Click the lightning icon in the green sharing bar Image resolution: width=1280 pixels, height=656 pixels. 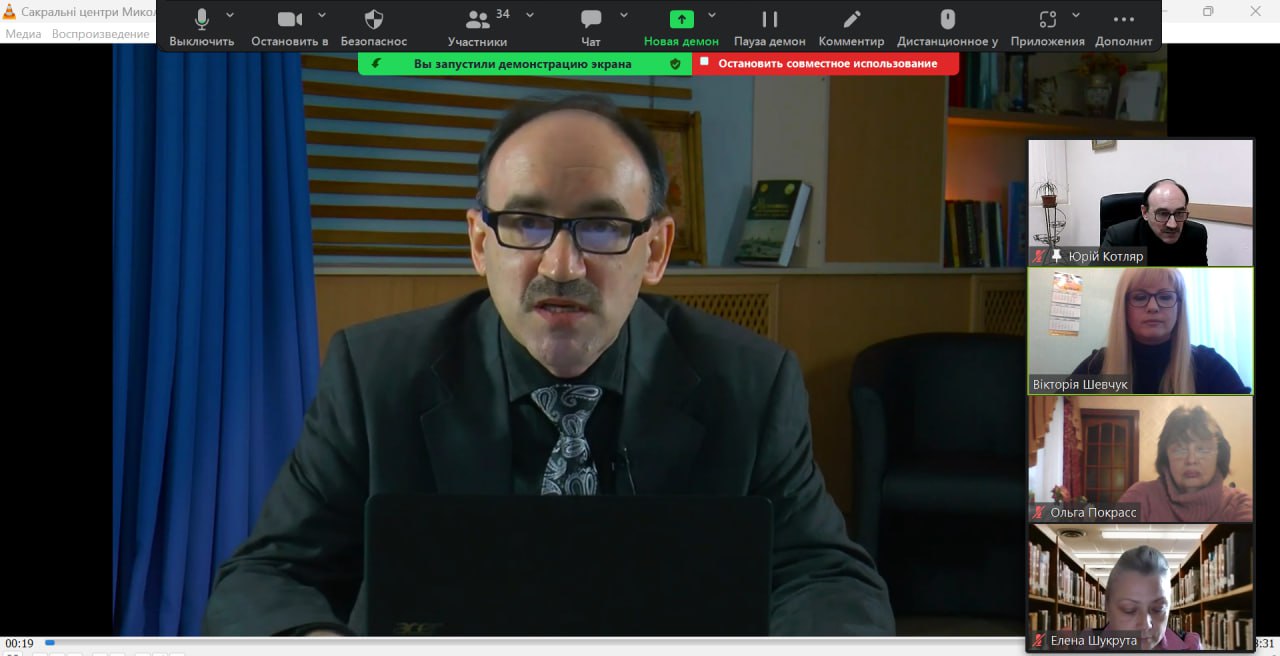[x=376, y=64]
